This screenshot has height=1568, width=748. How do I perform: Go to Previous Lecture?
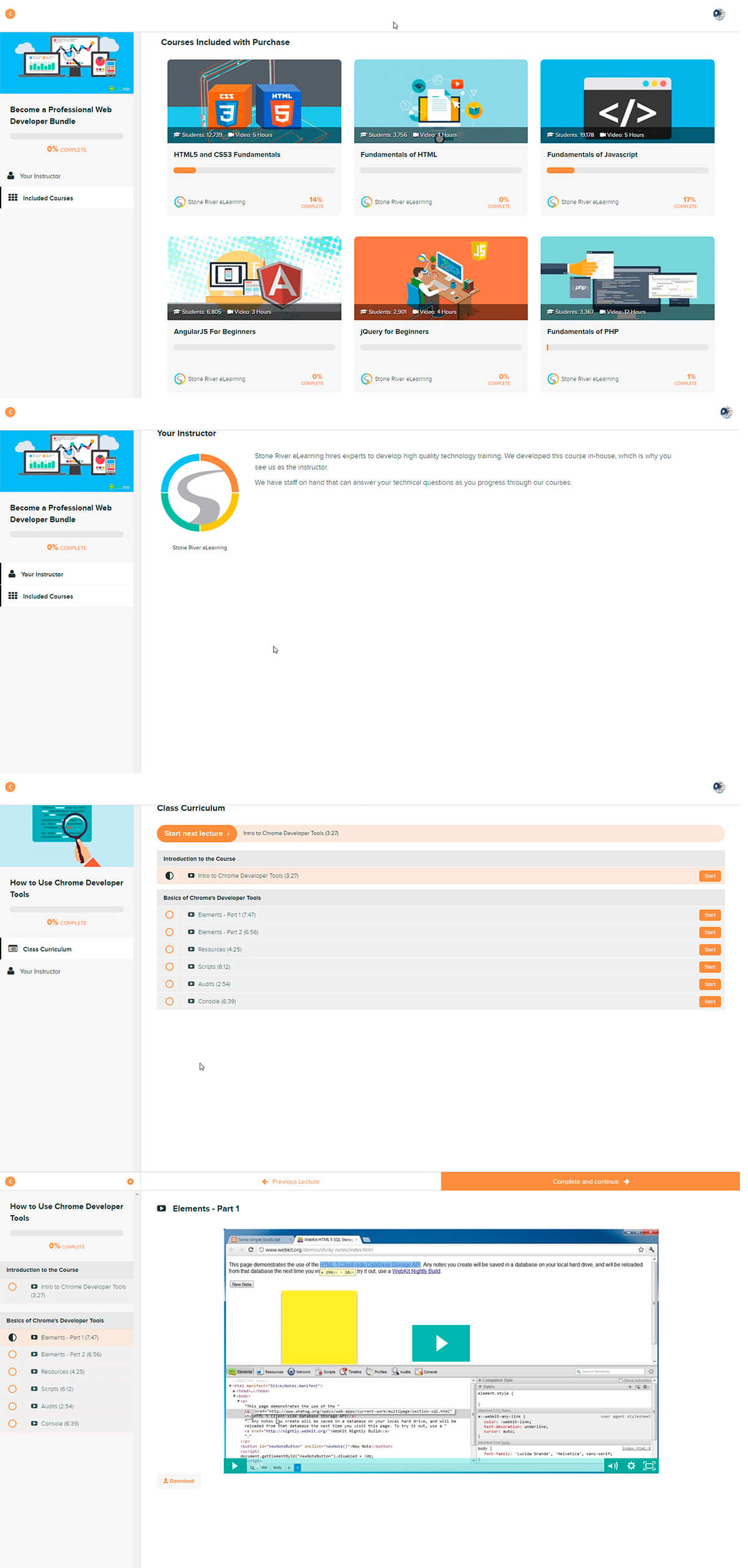291,1181
